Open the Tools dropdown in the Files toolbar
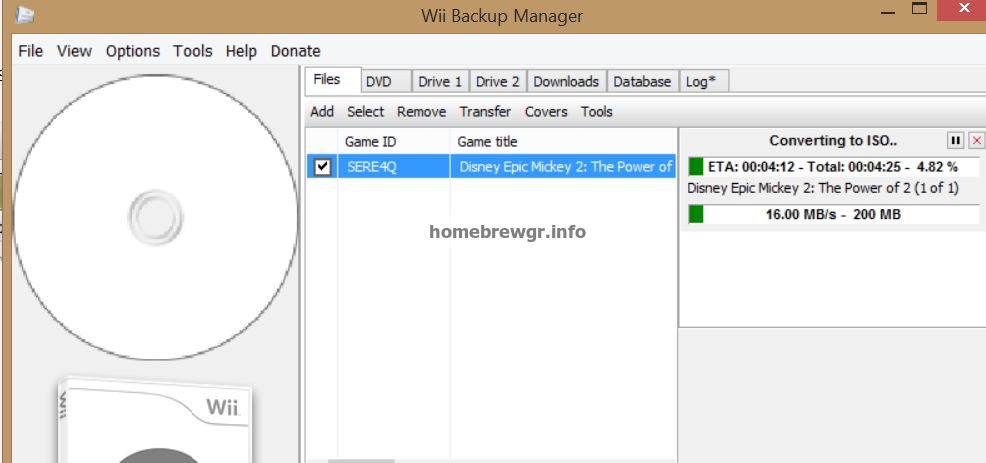 tap(596, 112)
